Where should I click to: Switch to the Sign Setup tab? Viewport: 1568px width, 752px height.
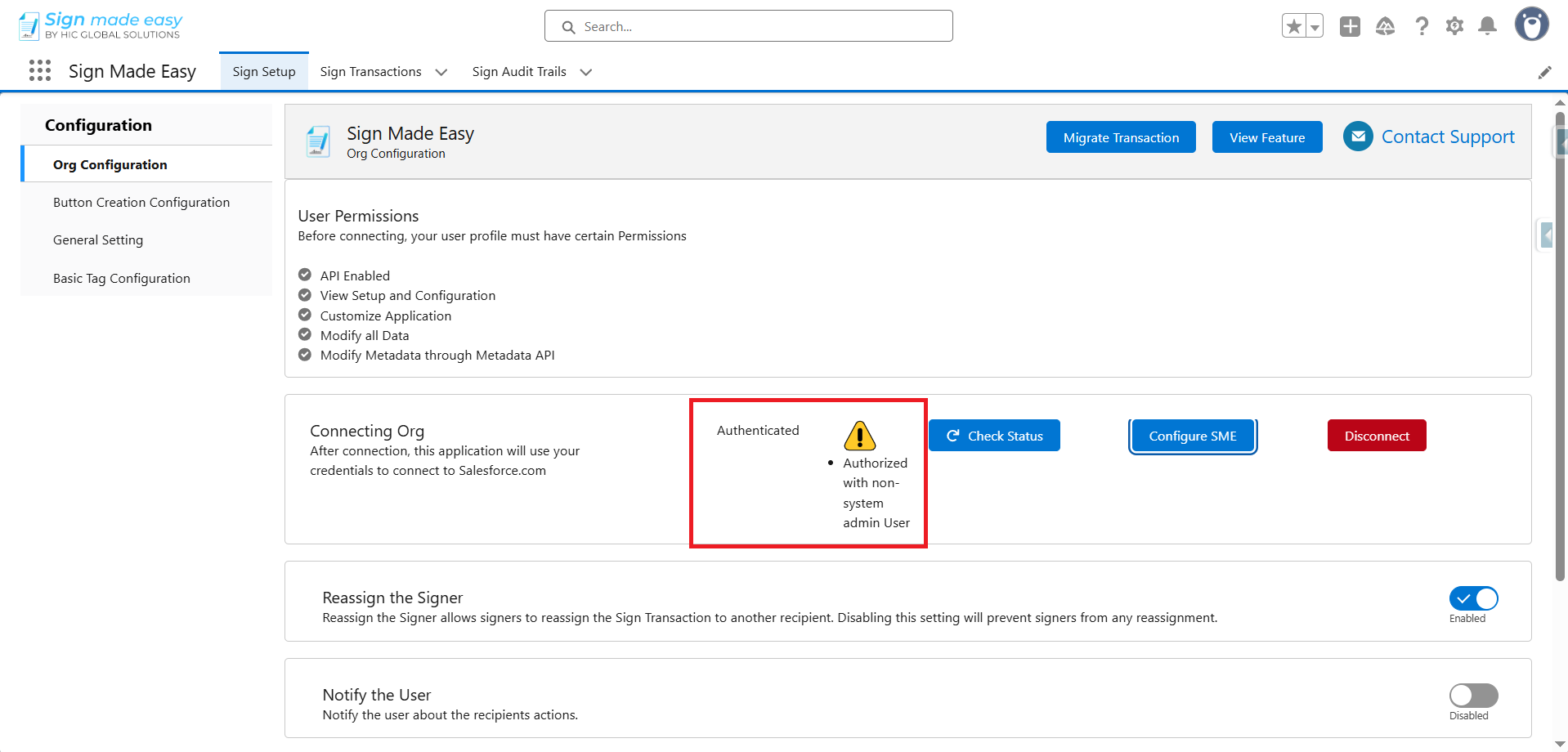coord(264,72)
